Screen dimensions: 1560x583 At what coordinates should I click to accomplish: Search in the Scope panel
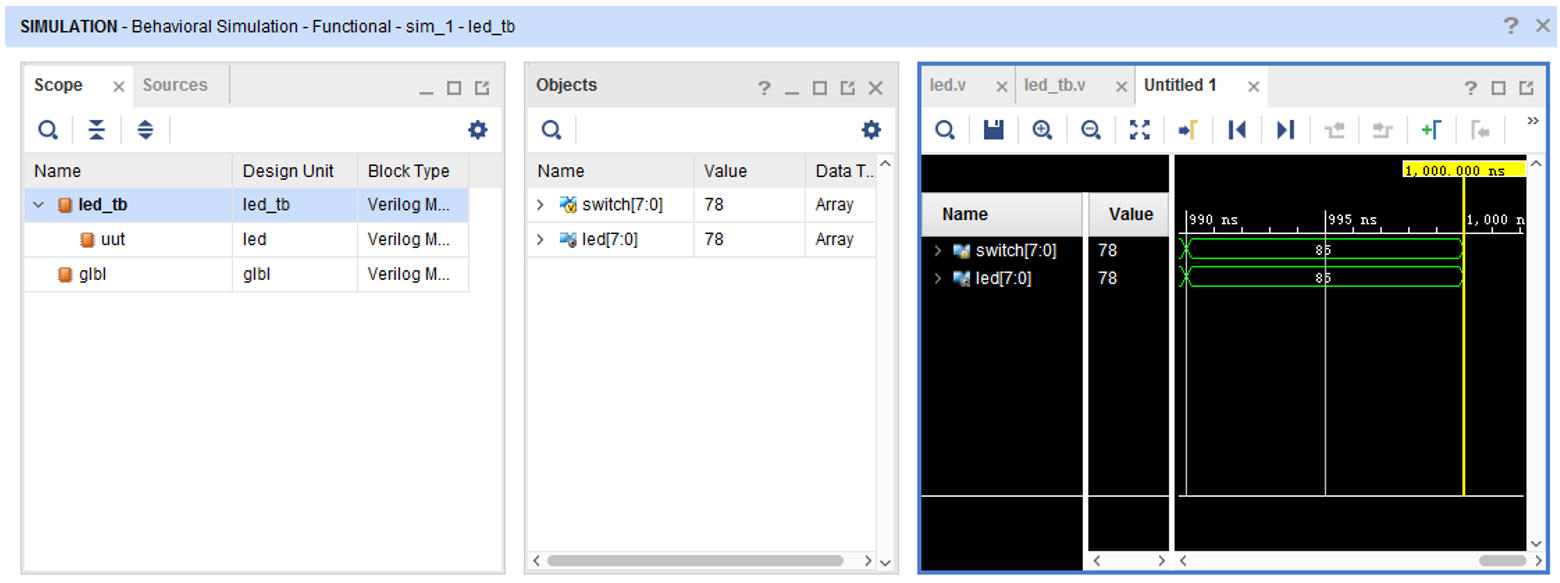pyautogui.click(x=48, y=130)
